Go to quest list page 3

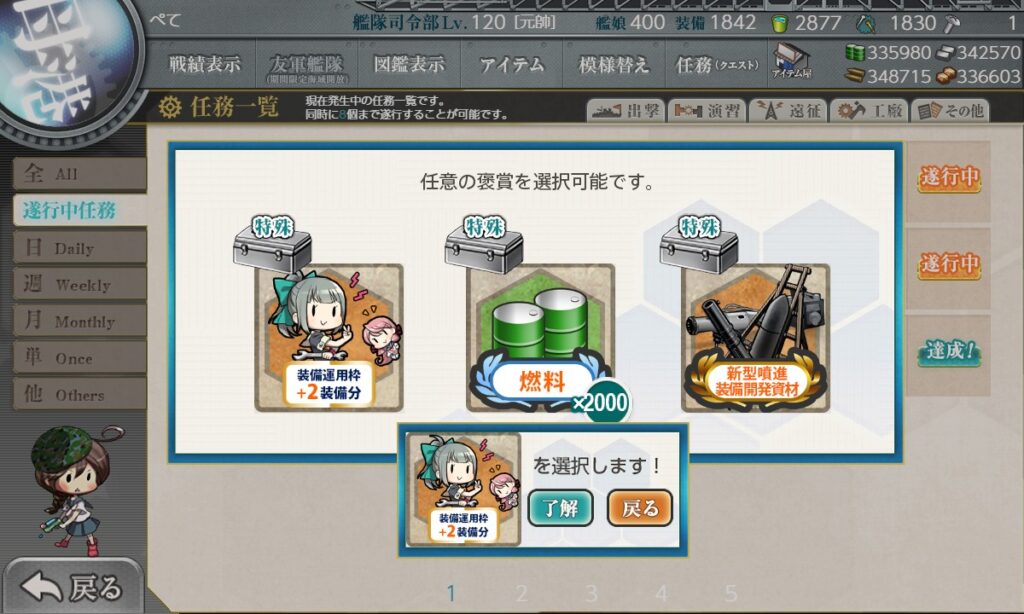click(591, 593)
